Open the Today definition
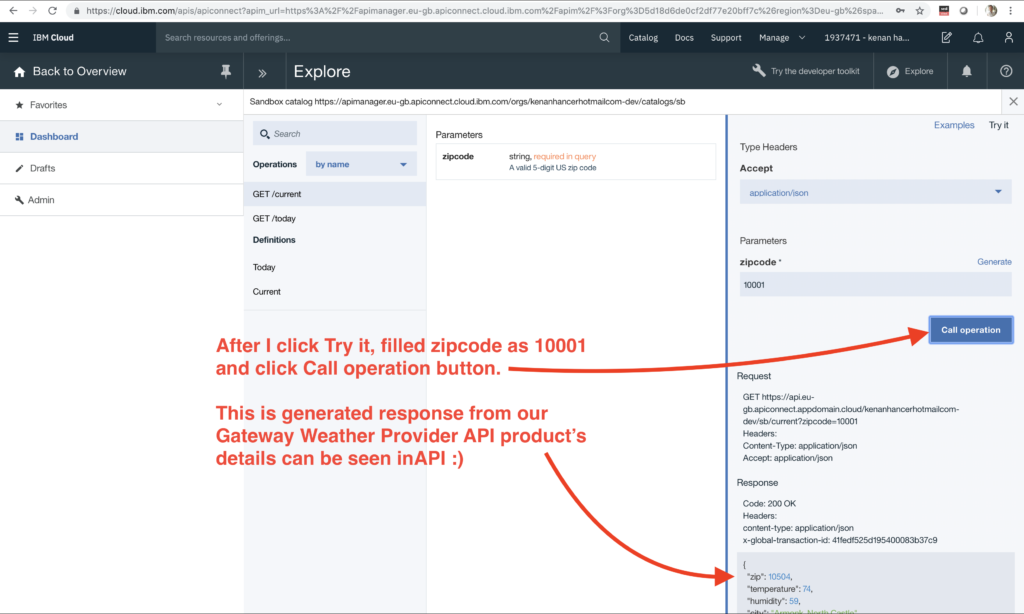1024x614 pixels. pyautogui.click(x=264, y=267)
